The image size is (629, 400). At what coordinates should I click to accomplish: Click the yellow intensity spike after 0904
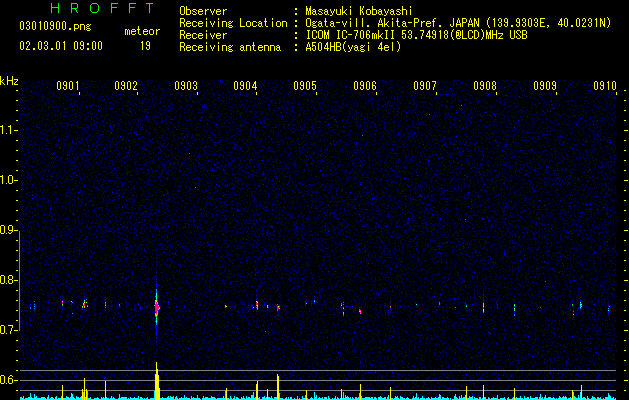point(278,387)
